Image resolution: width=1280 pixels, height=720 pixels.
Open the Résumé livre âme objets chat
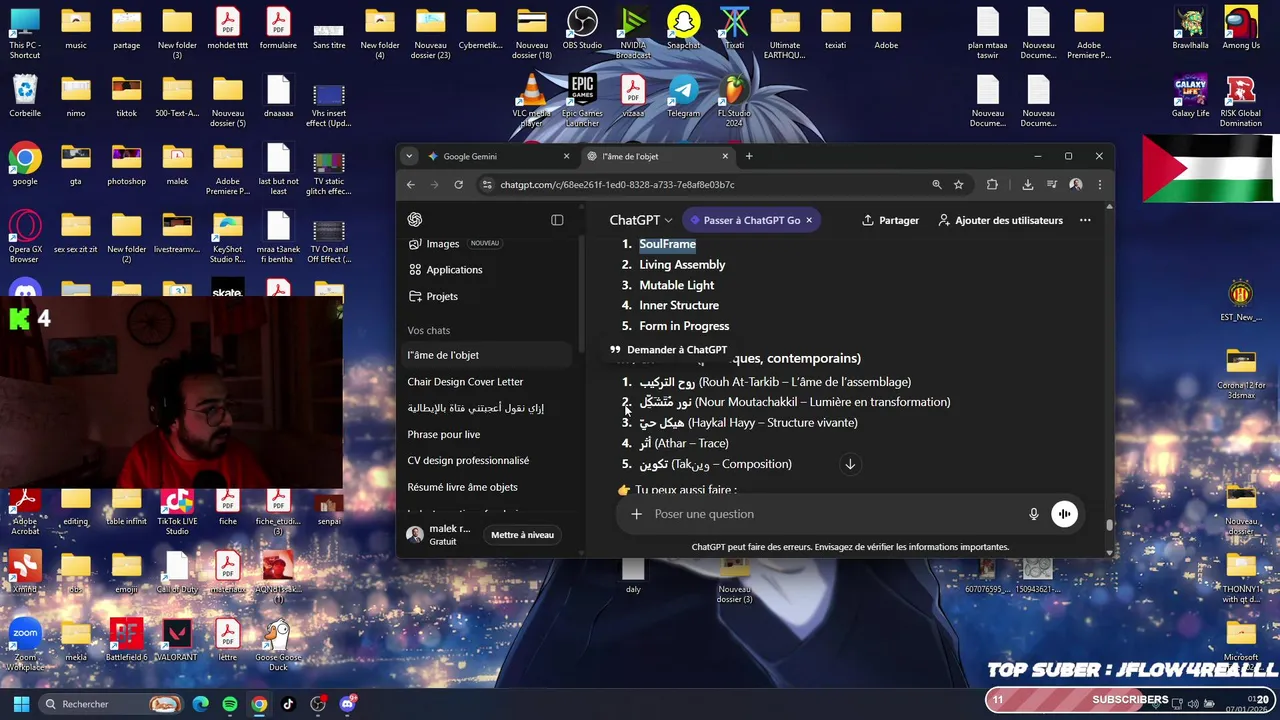[x=462, y=487]
